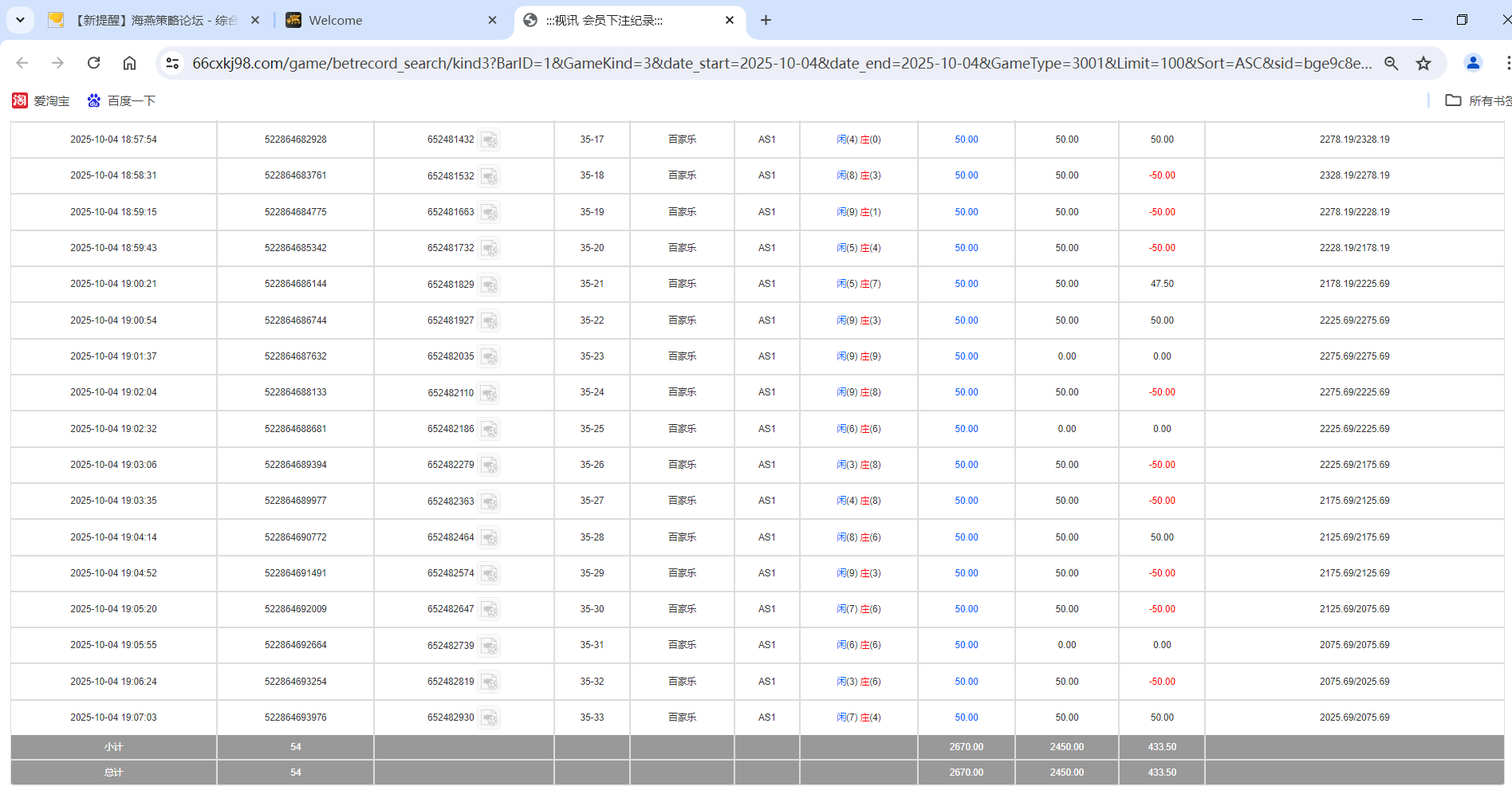
Task: Open the 爱淘宝 bookmark icon
Action: coord(20,100)
